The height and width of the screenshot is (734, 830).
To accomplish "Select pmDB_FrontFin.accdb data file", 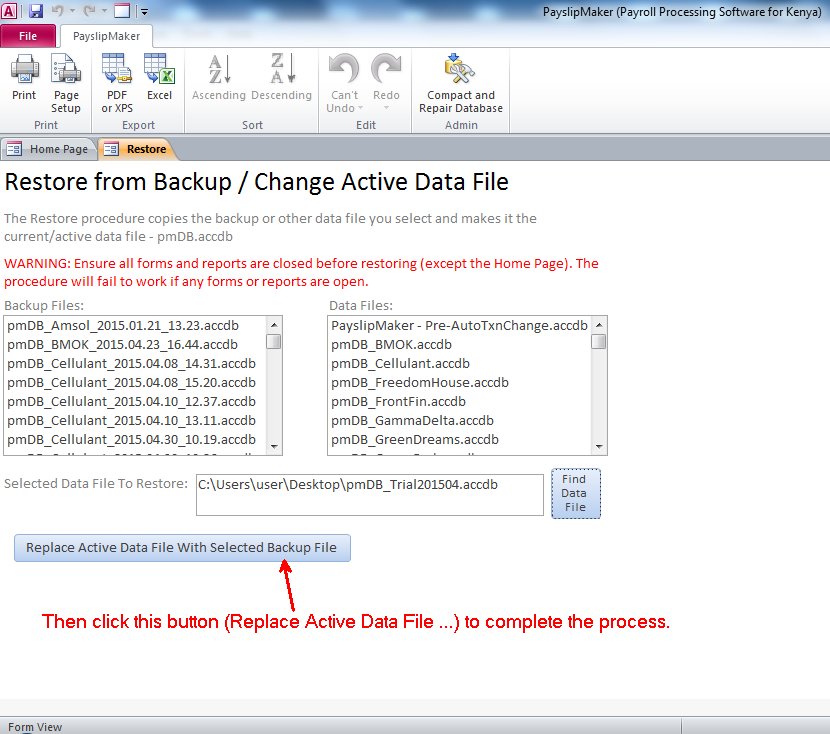I will click(x=459, y=402).
